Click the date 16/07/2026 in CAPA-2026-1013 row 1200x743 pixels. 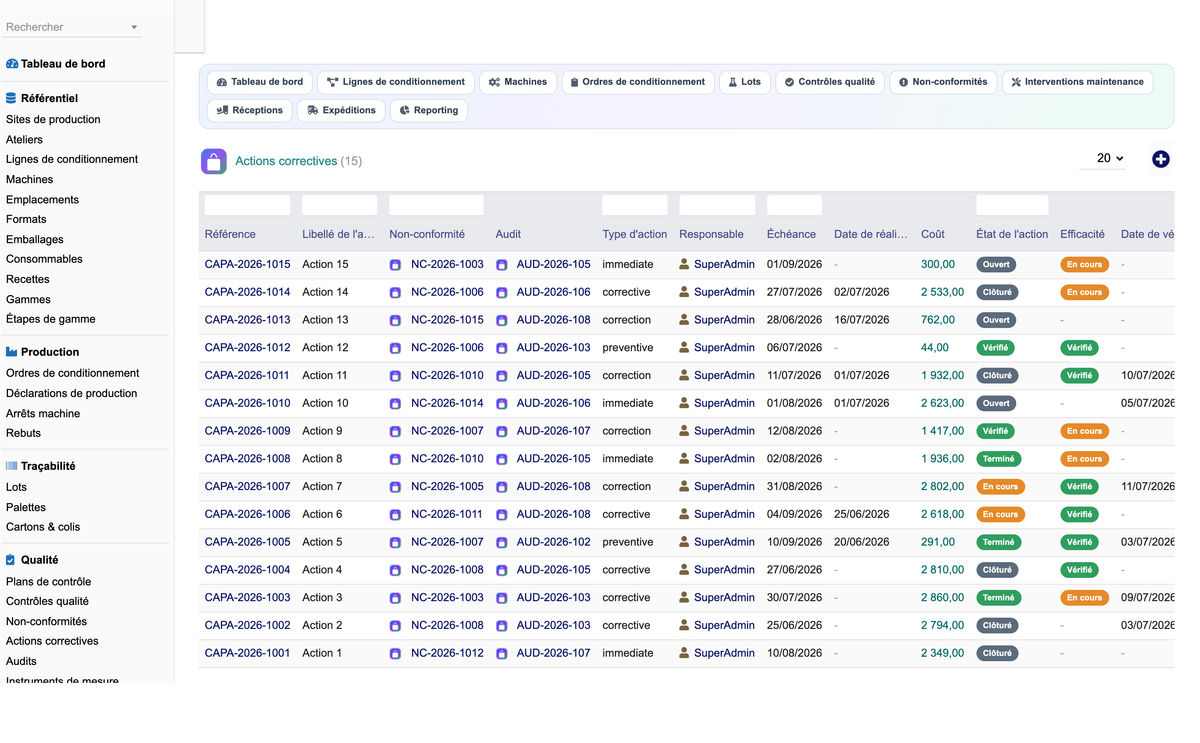point(861,320)
